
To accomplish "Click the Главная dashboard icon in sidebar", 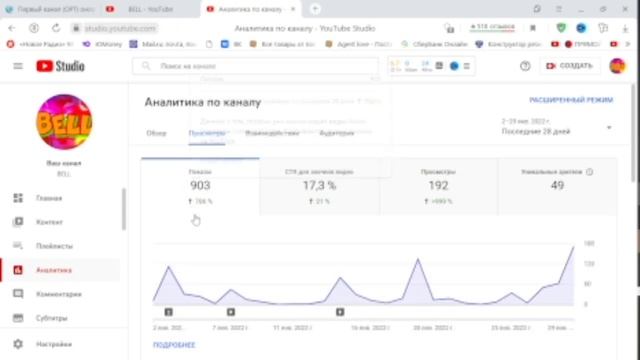I will tap(18, 198).
